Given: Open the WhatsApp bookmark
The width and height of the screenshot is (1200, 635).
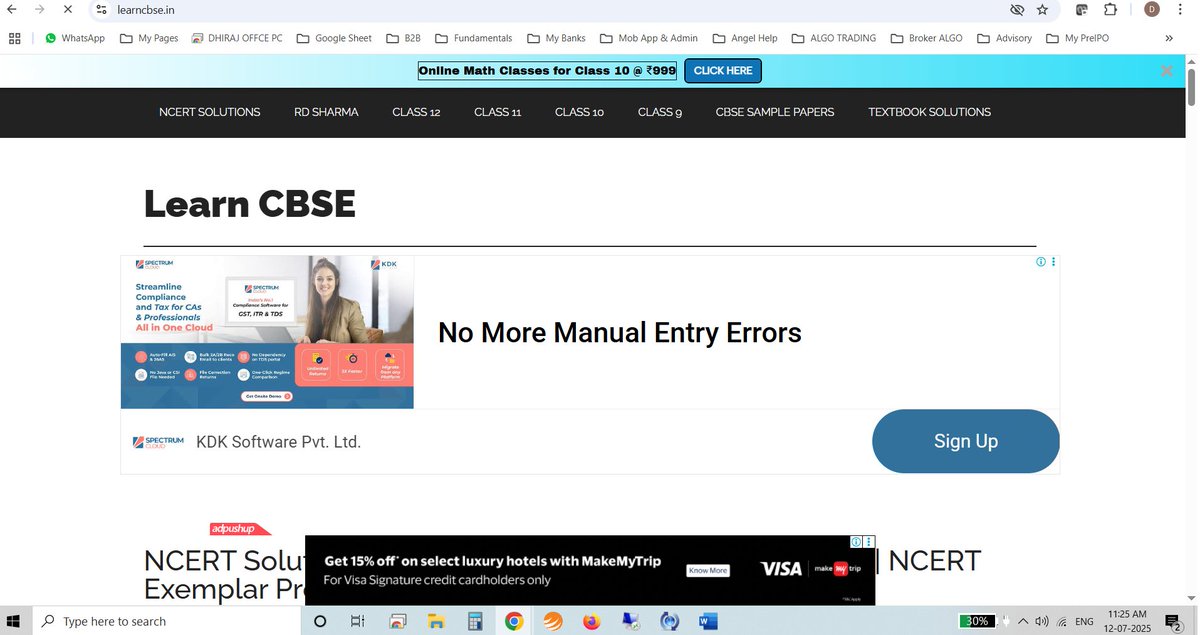Looking at the screenshot, I should click(75, 38).
